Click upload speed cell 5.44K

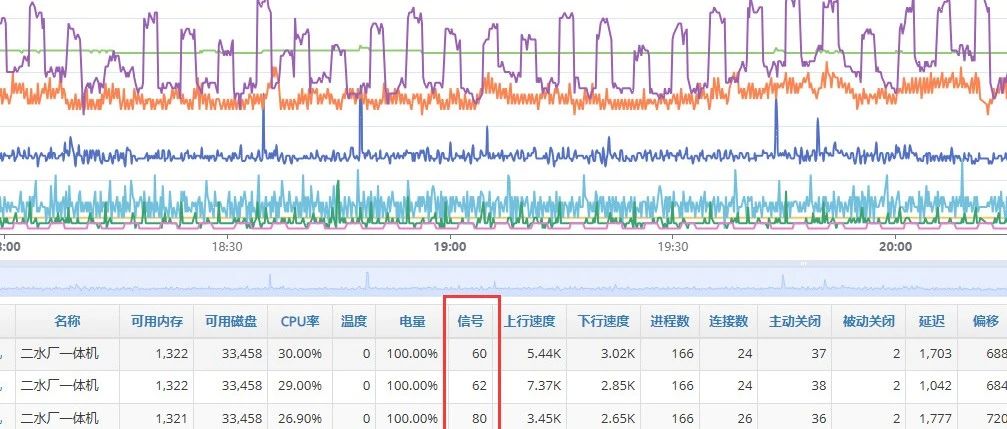point(543,354)
